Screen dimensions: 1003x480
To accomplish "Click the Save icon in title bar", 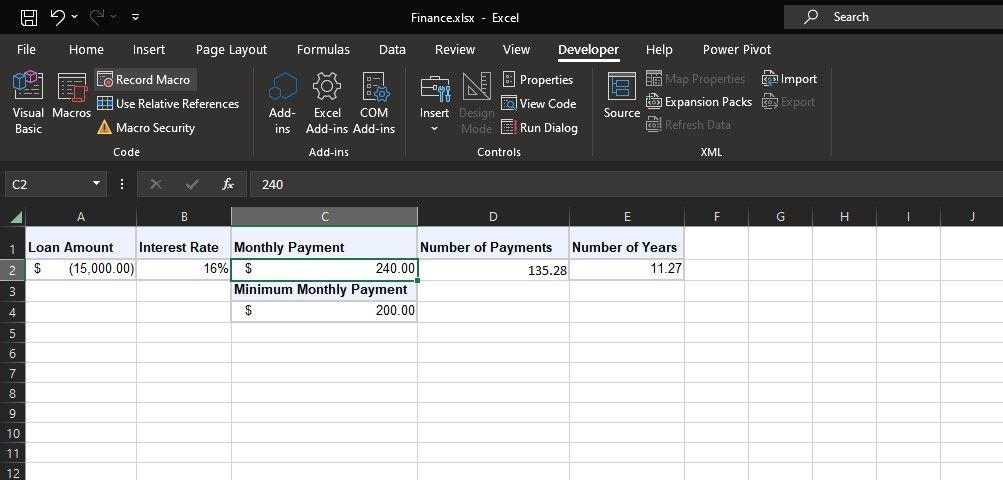I will [x=29, y=18].
